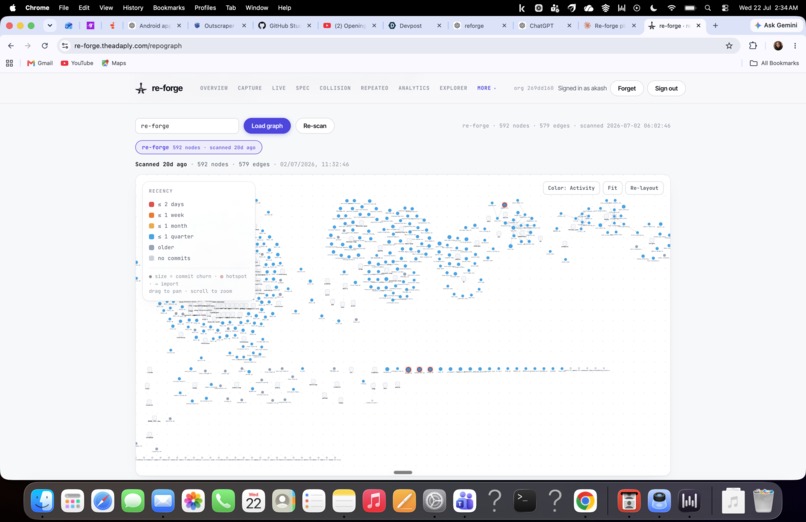
Task: Click the Sign out button
Action: pyautogui.click(x=666, y=88)
